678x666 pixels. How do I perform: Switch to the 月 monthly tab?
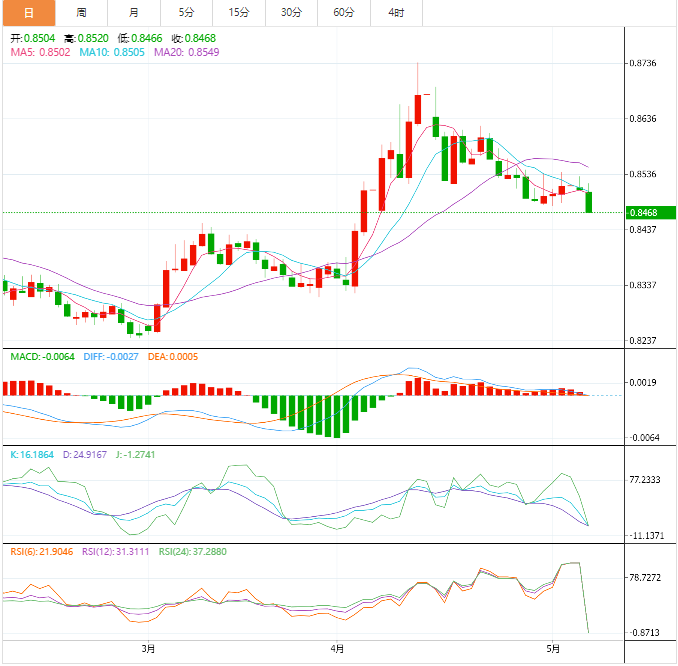[134, 13]
